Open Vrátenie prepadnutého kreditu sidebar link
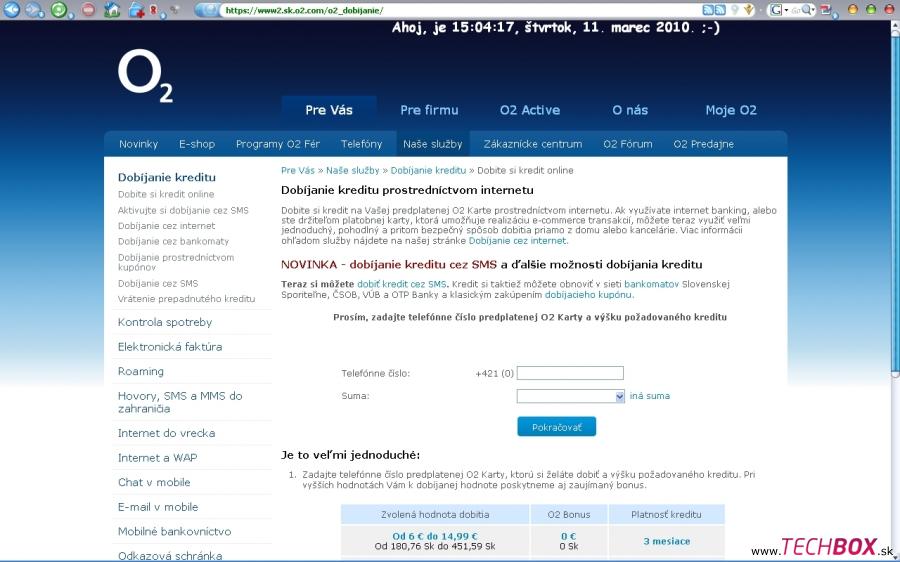 pyautogui.click(x=187, y=299)
